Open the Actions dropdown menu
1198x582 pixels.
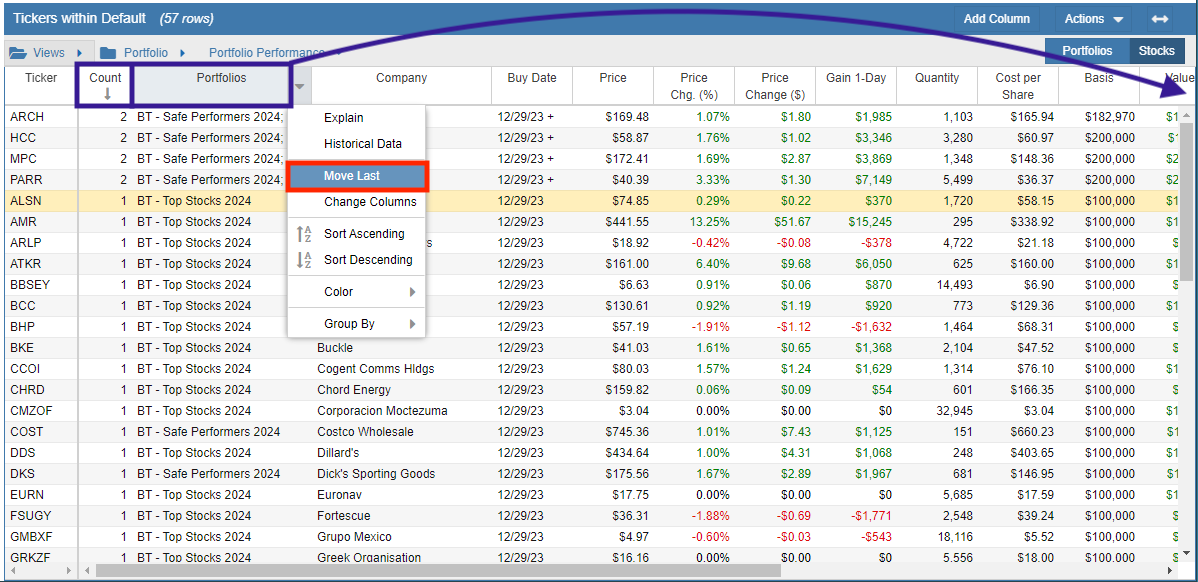(1093, 19)
